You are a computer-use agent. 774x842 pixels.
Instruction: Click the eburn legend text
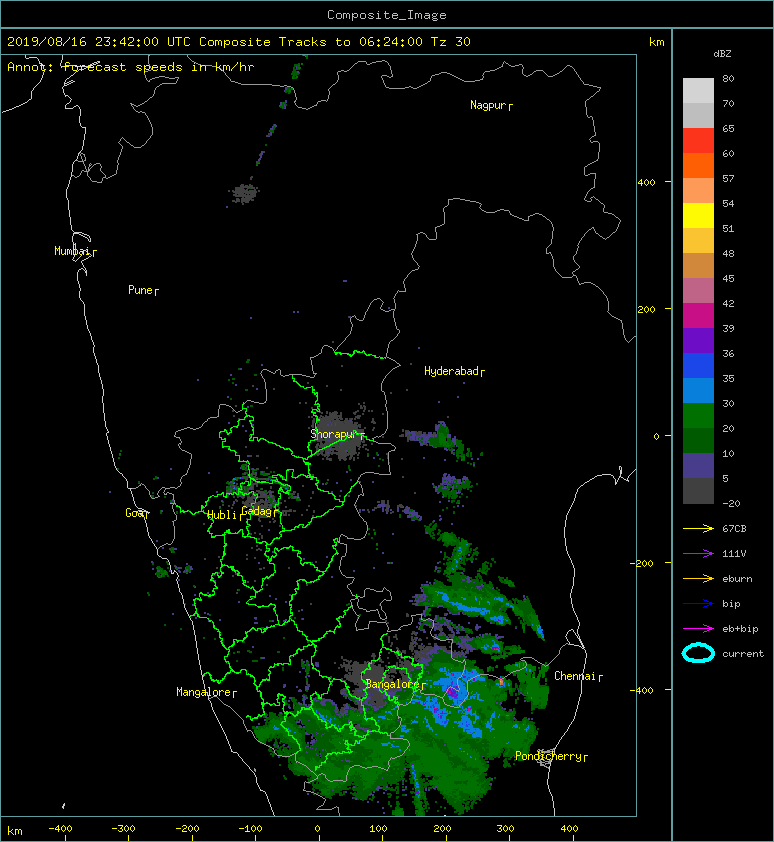(x=737, y=578)
